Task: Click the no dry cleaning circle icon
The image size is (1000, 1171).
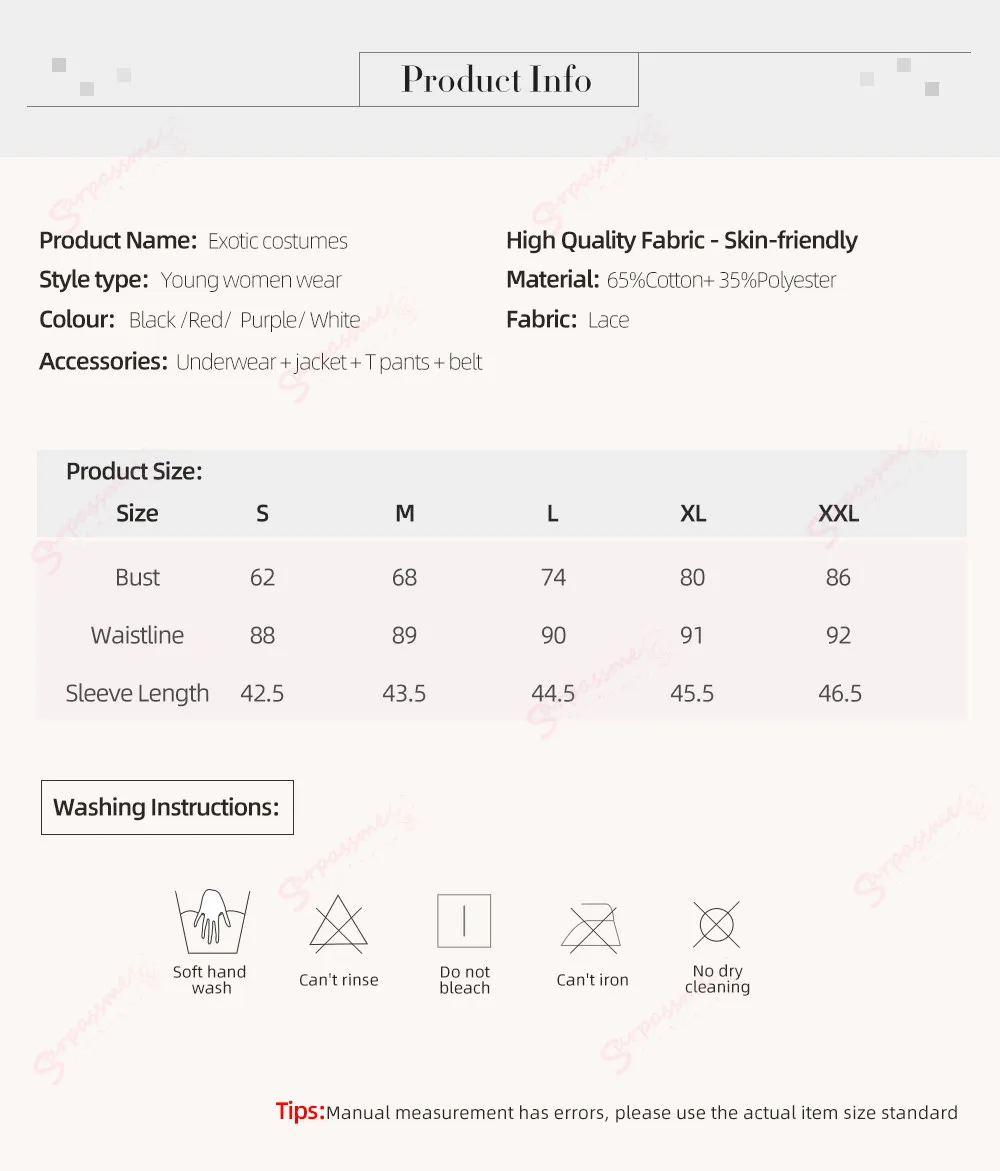Action: coord(716,924)
